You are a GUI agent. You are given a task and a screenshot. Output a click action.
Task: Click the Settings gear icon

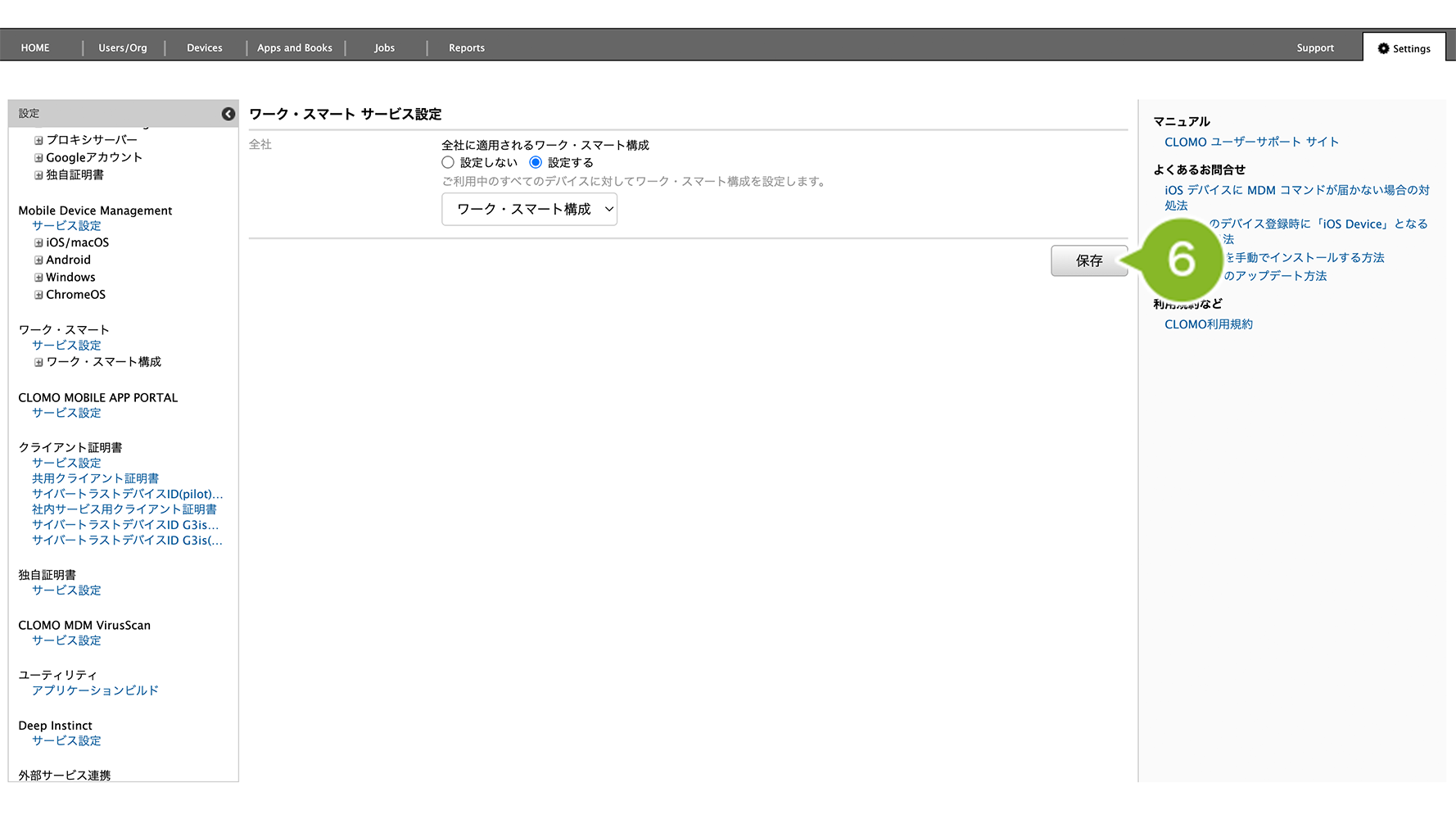(1383, 48)
